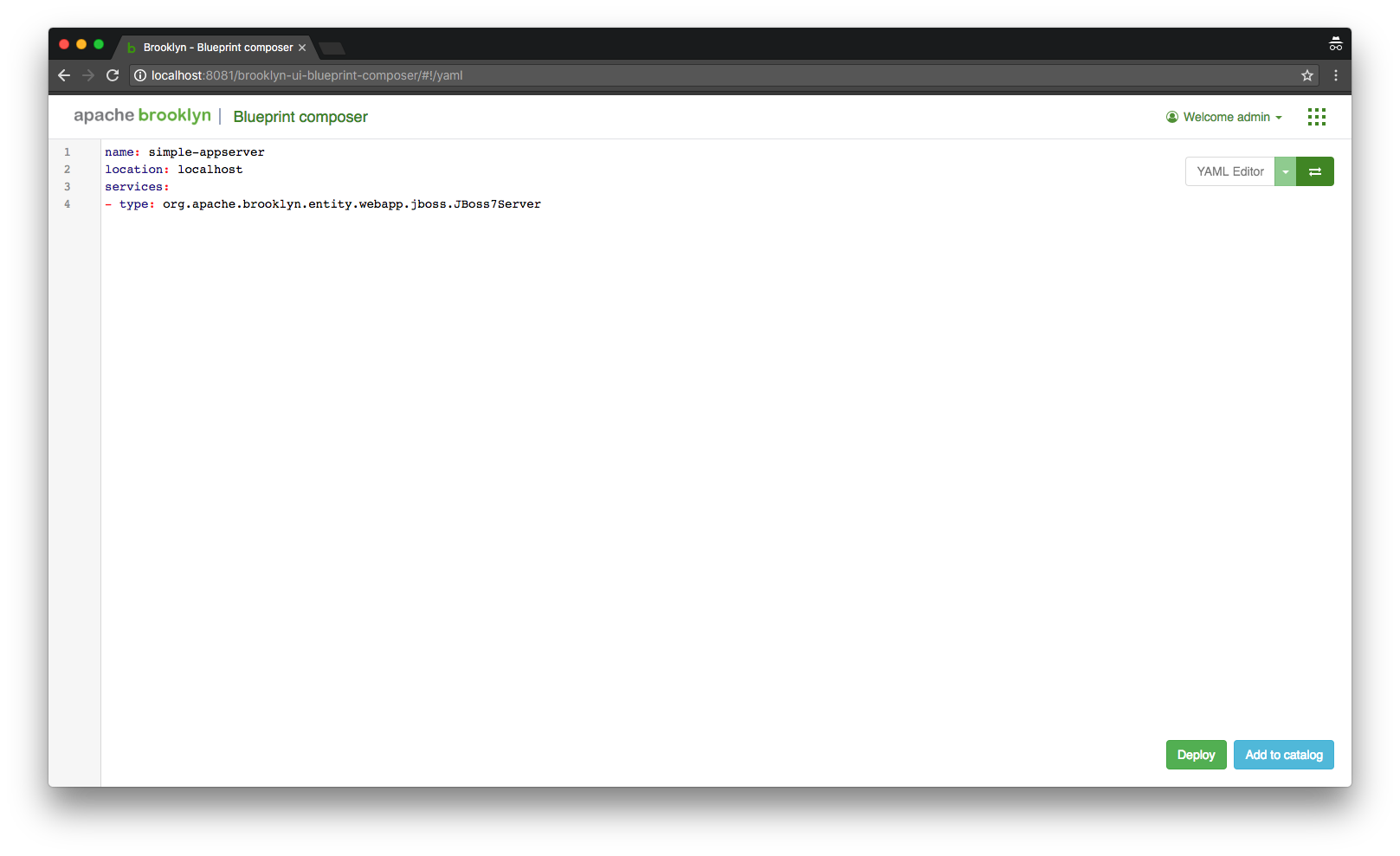Open a new browser tab

point(332,48)
